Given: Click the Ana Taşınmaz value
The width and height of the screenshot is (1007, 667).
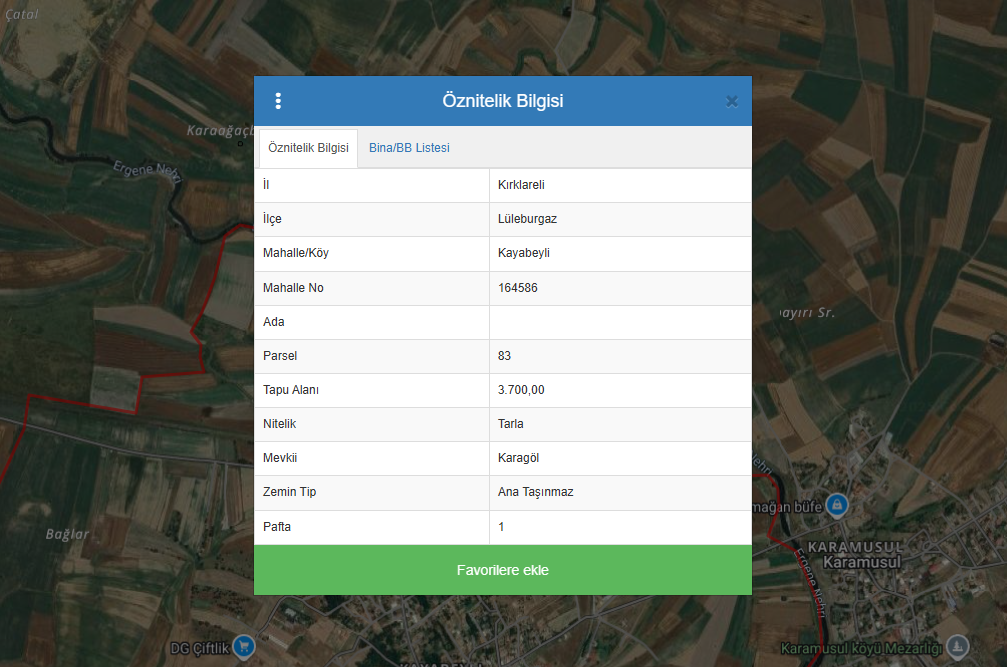Looking at the screenshot, I should [x=535, y=492].
